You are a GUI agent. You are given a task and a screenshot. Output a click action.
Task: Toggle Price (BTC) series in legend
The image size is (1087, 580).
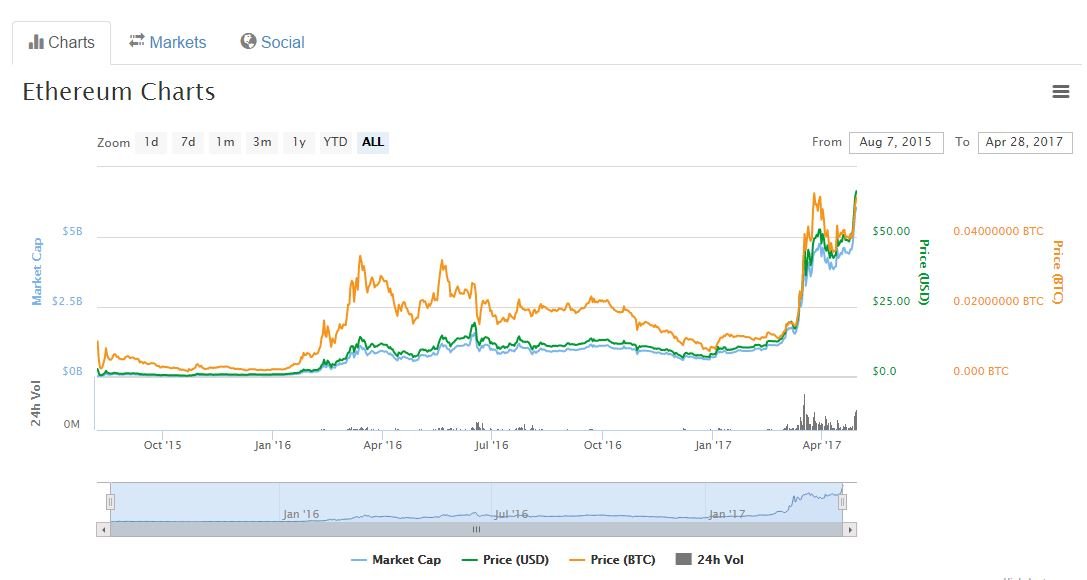[611, 560]
